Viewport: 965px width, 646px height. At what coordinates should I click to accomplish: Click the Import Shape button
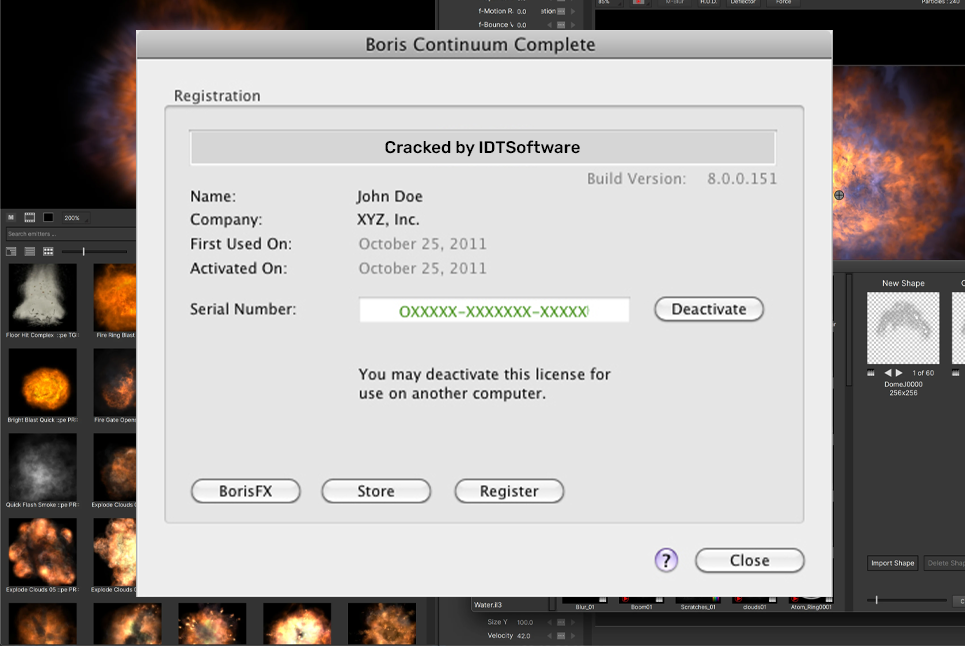click(892, 563)
